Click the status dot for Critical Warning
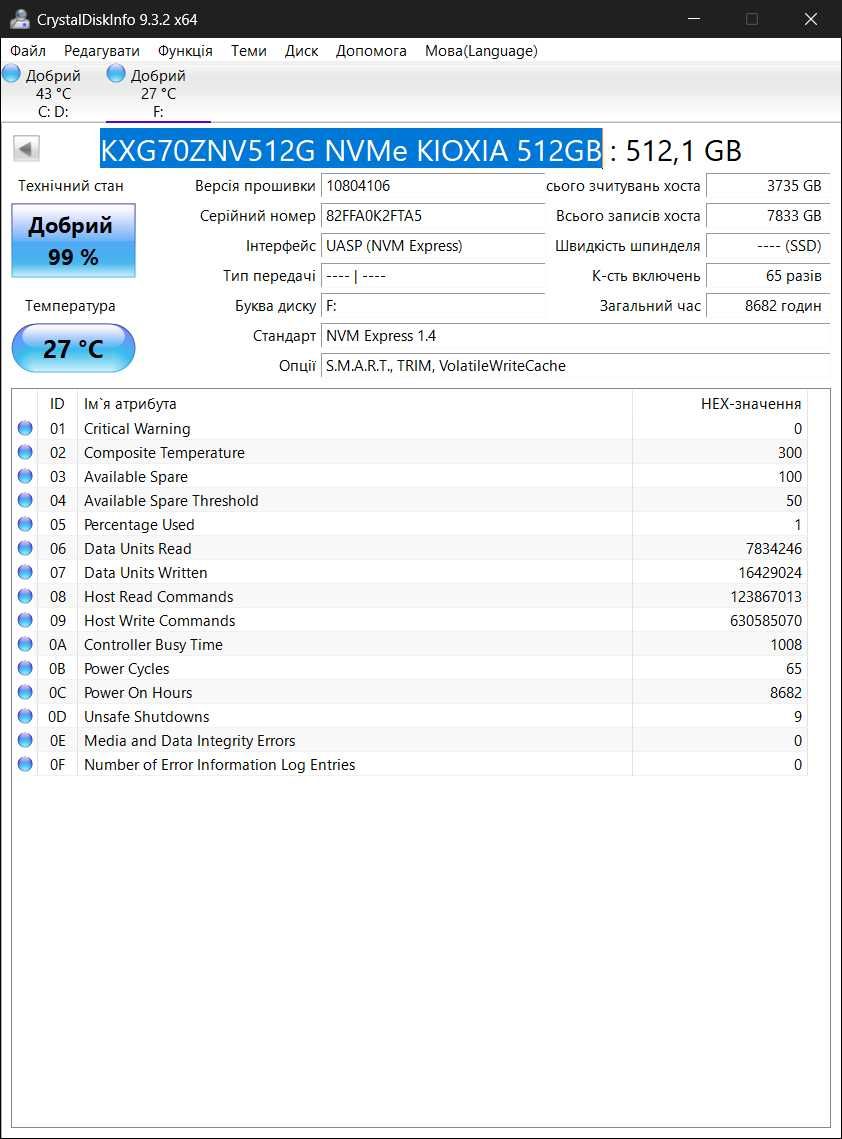842x1139 pixels. click(25, 428)
